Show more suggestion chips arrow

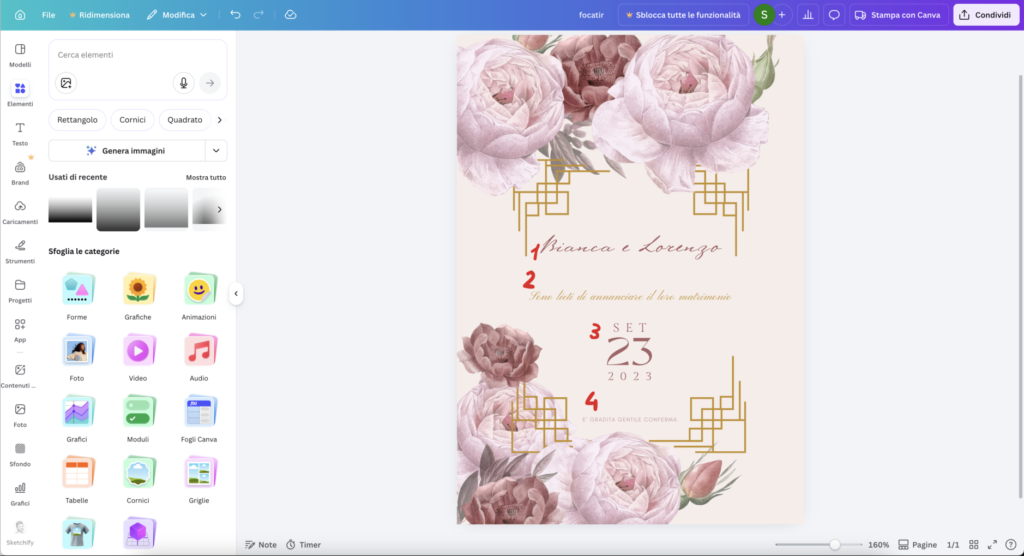(x=219, y=120)
